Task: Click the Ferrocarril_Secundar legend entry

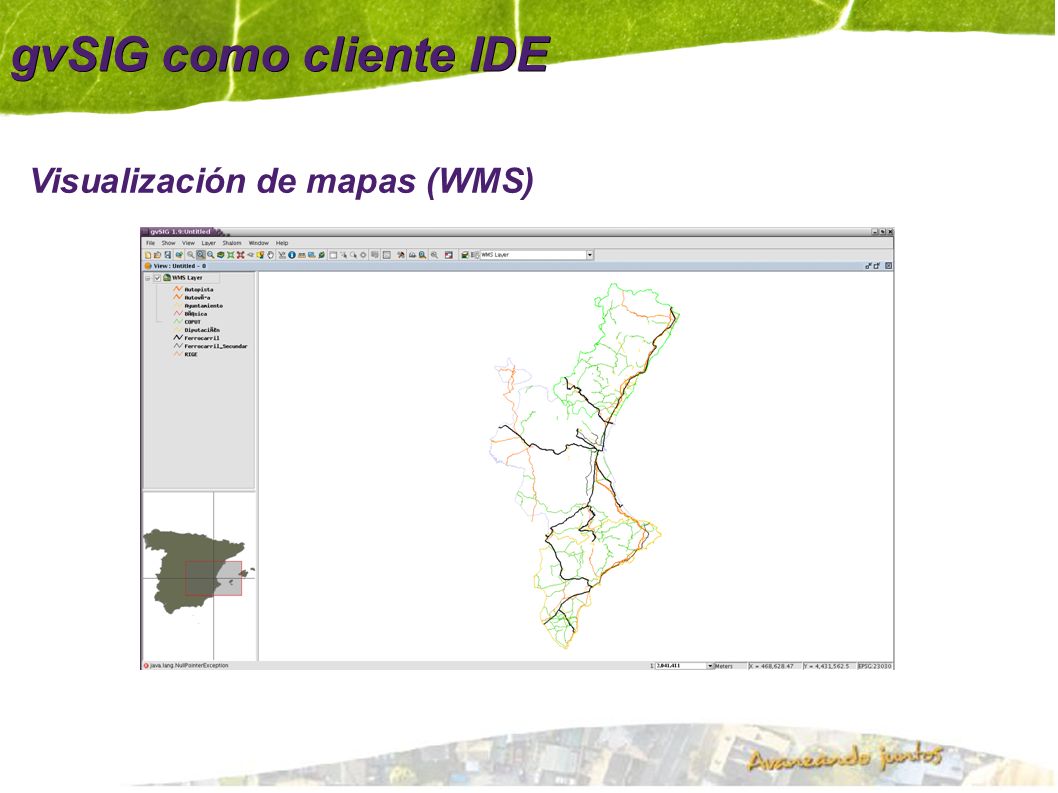Action: tap(216, 346)
